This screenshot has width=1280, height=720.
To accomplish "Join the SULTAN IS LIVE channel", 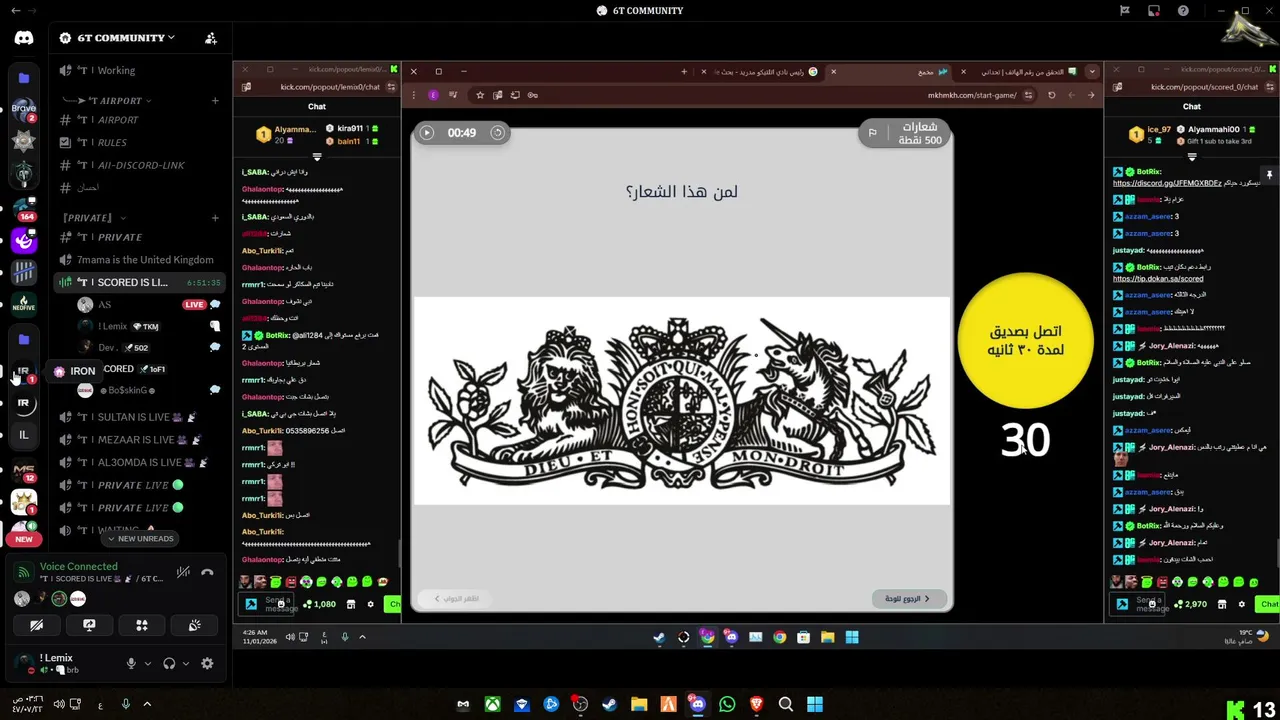I will click(140, 417).
